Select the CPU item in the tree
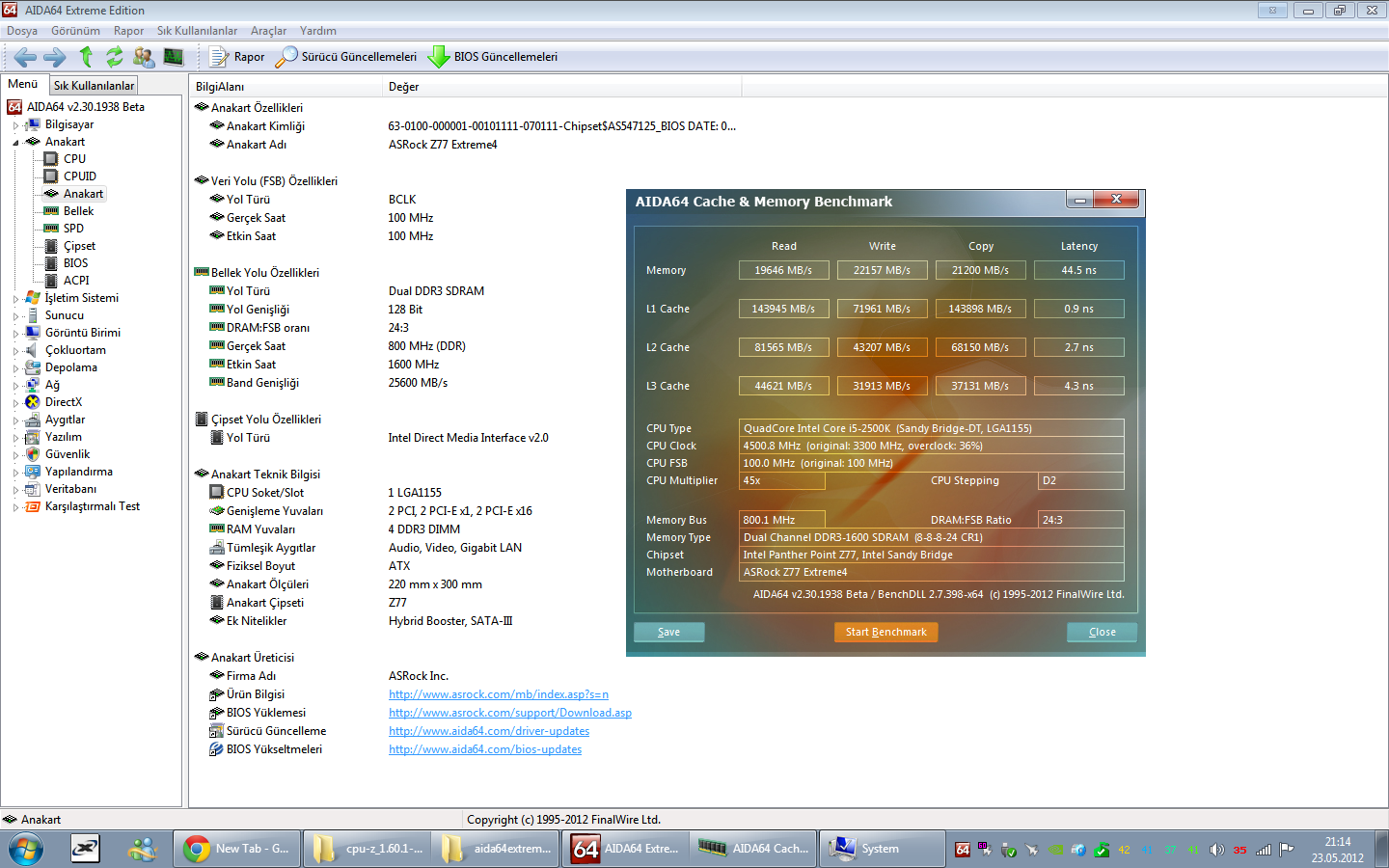The height and width of the screenshot is (868, 1389). 74,159
